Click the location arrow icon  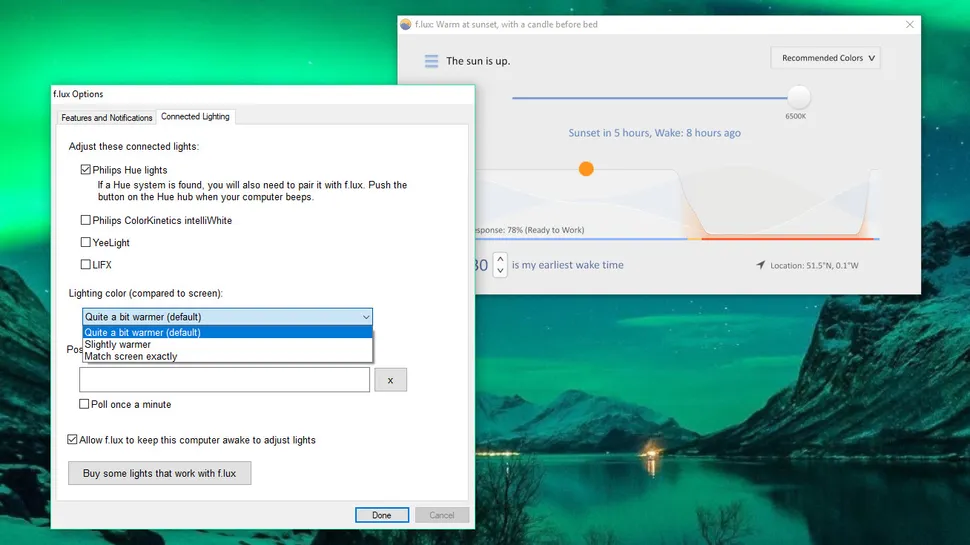click(x=761, y=265)
